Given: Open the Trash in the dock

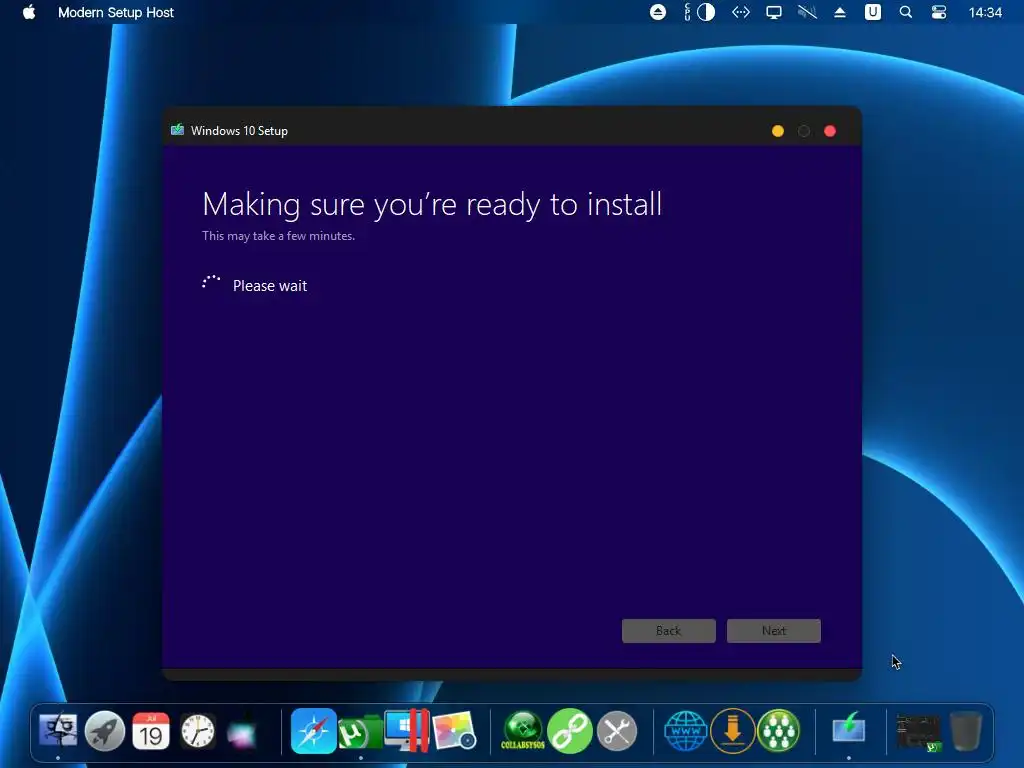Looking at the screenshot, I should tap(965, 731).
